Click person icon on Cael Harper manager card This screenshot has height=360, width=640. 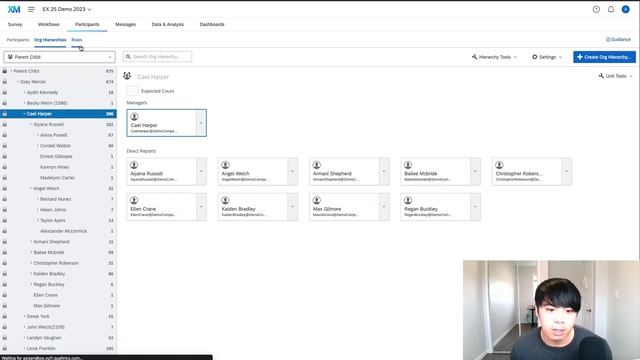pos(134,117)
